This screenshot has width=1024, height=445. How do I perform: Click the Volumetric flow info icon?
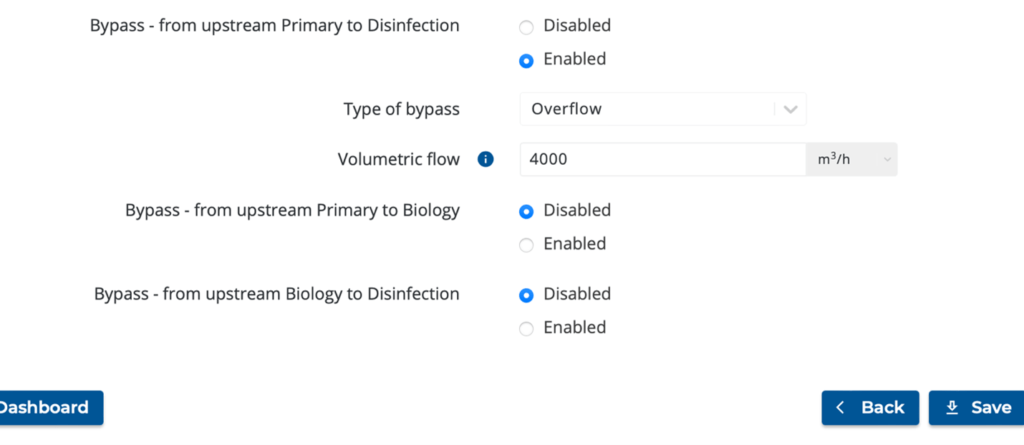pos(485,159)
